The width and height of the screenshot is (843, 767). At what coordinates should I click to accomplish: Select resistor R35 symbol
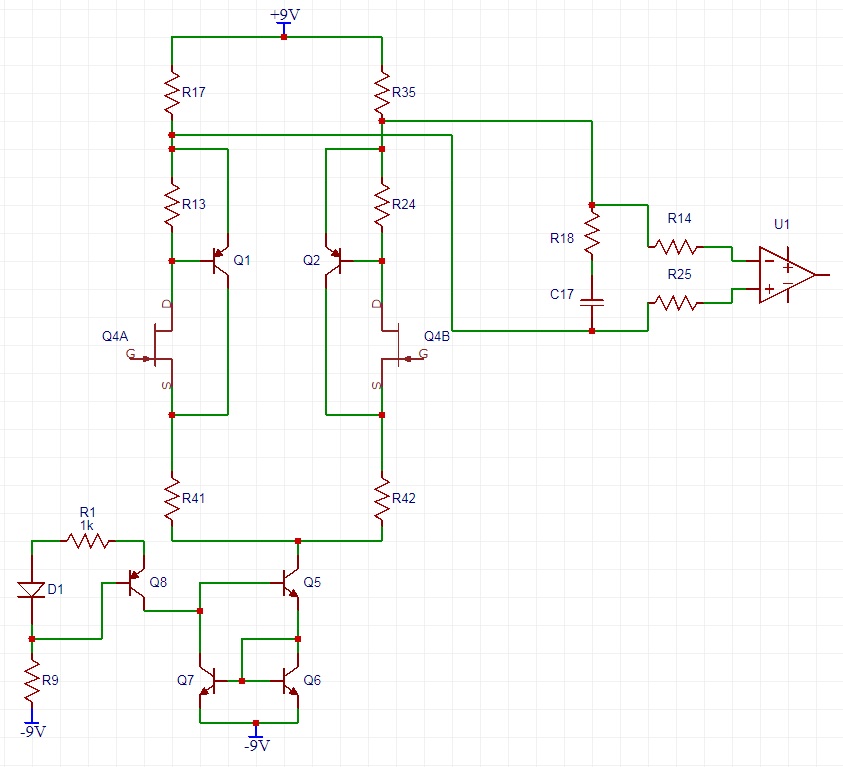point(381,92)
